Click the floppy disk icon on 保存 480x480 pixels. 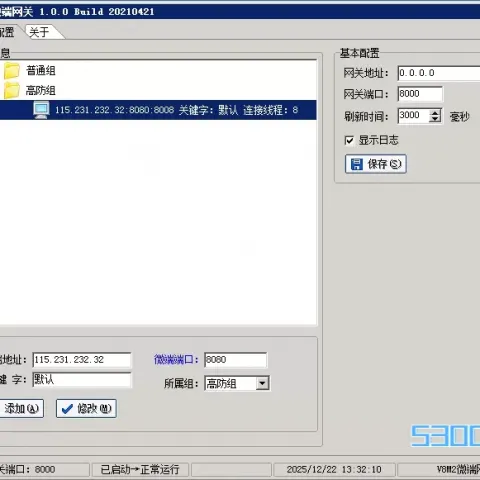click(x=357, y=164)
